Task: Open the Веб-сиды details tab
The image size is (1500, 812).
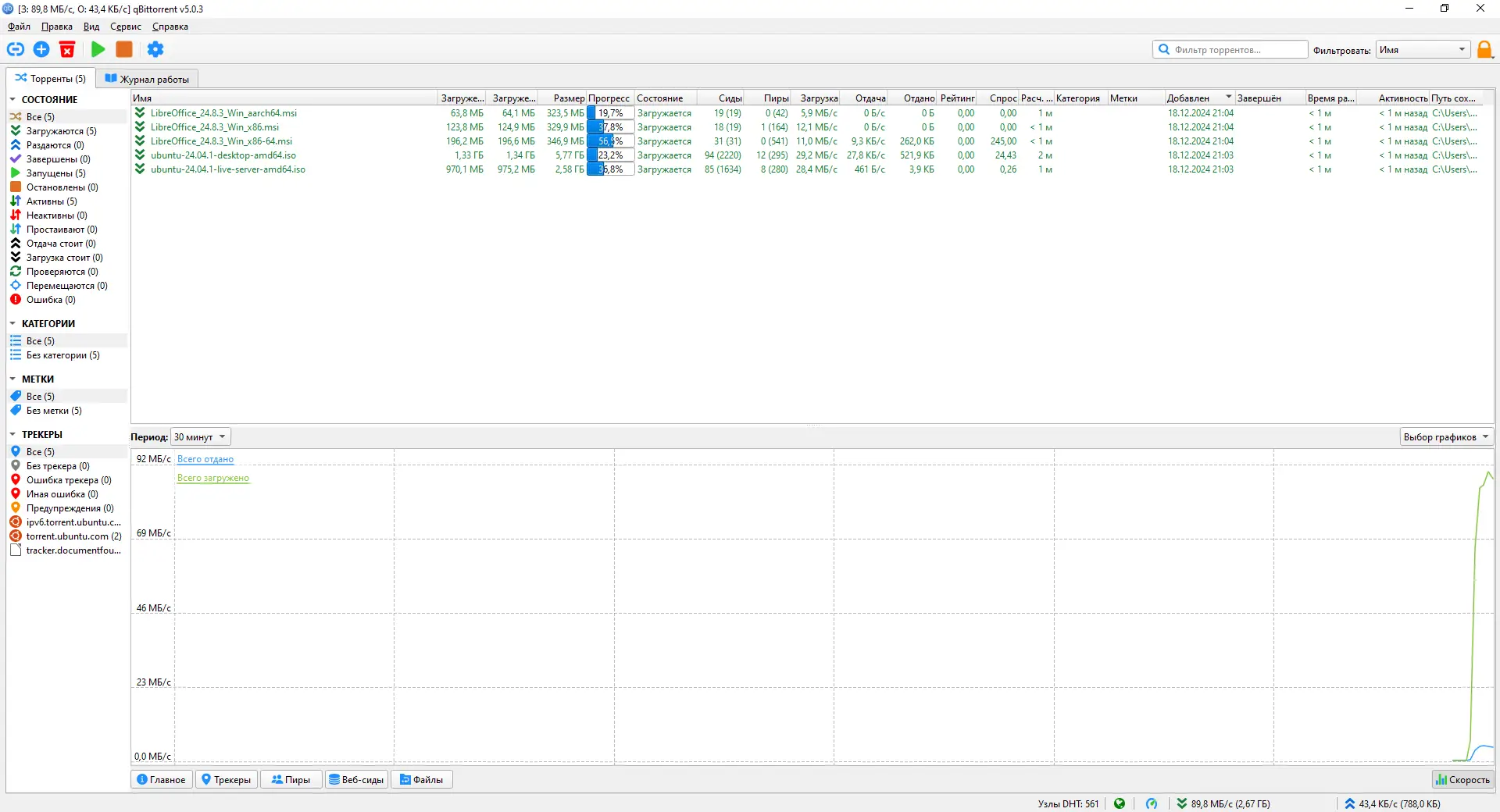Action: point(356,779)
